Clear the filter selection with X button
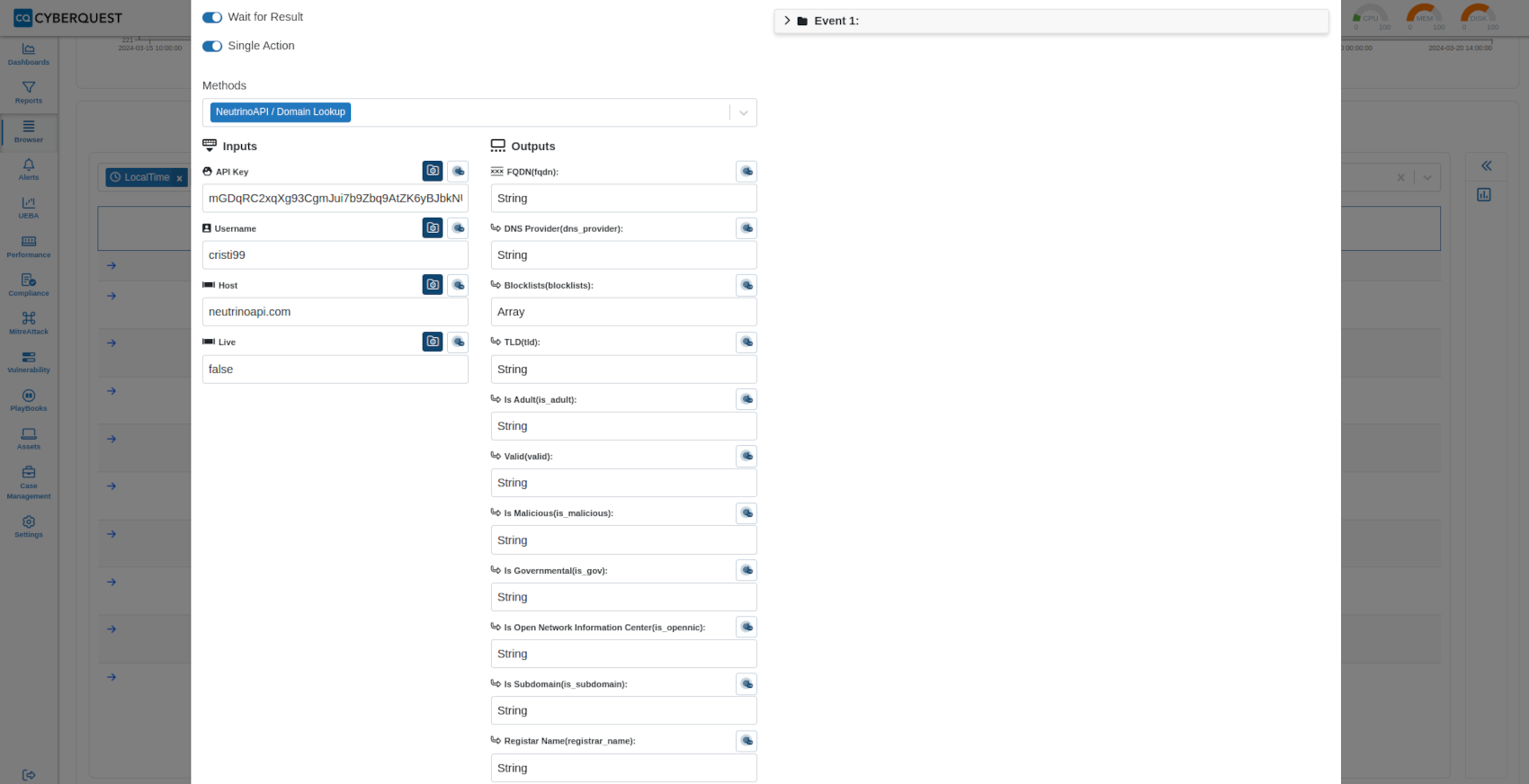Viewport: 1529px width, 784px height. (x=1400, y=178)
